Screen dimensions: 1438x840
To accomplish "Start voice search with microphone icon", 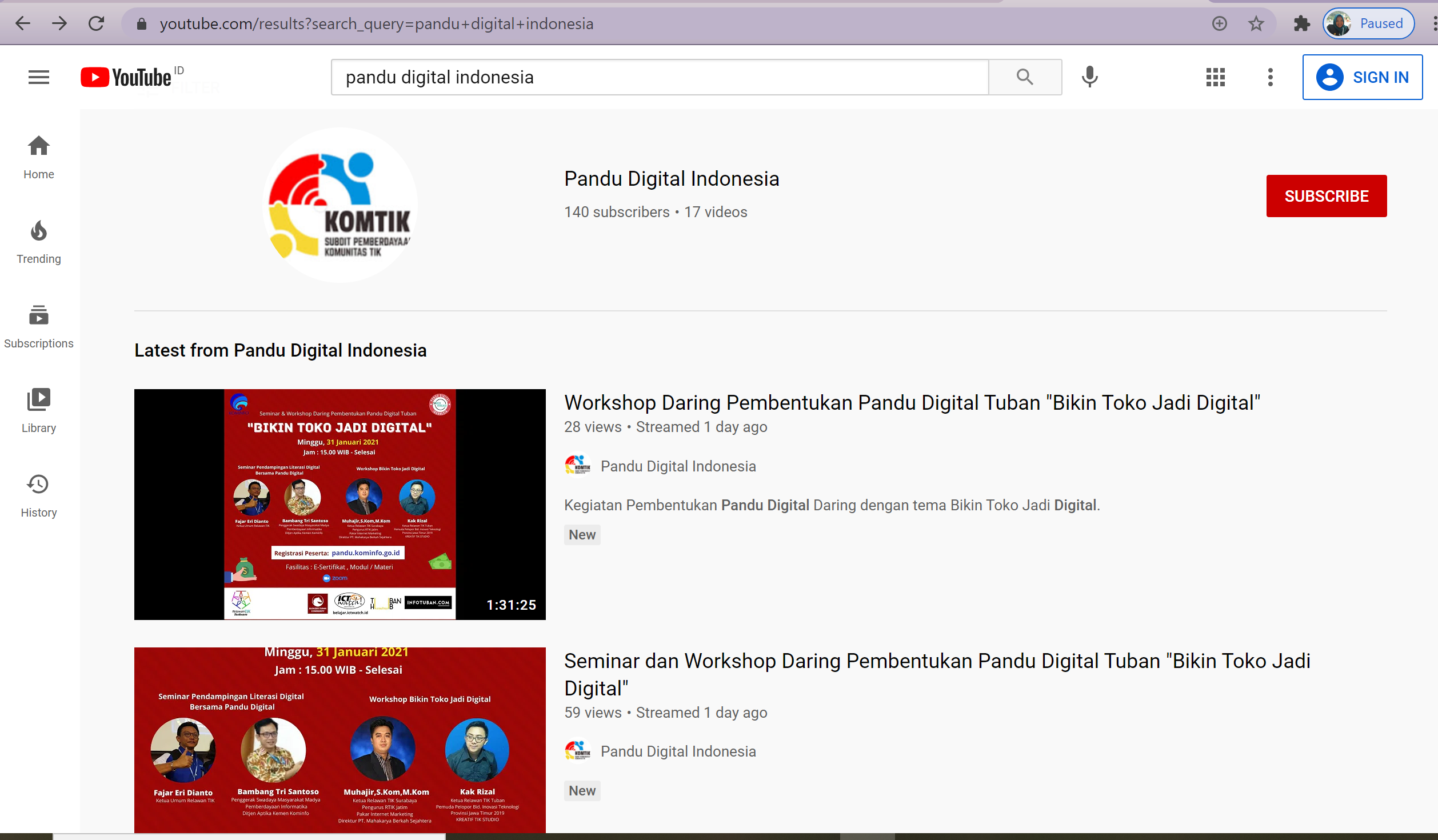I will click(x=1089, y=77).
